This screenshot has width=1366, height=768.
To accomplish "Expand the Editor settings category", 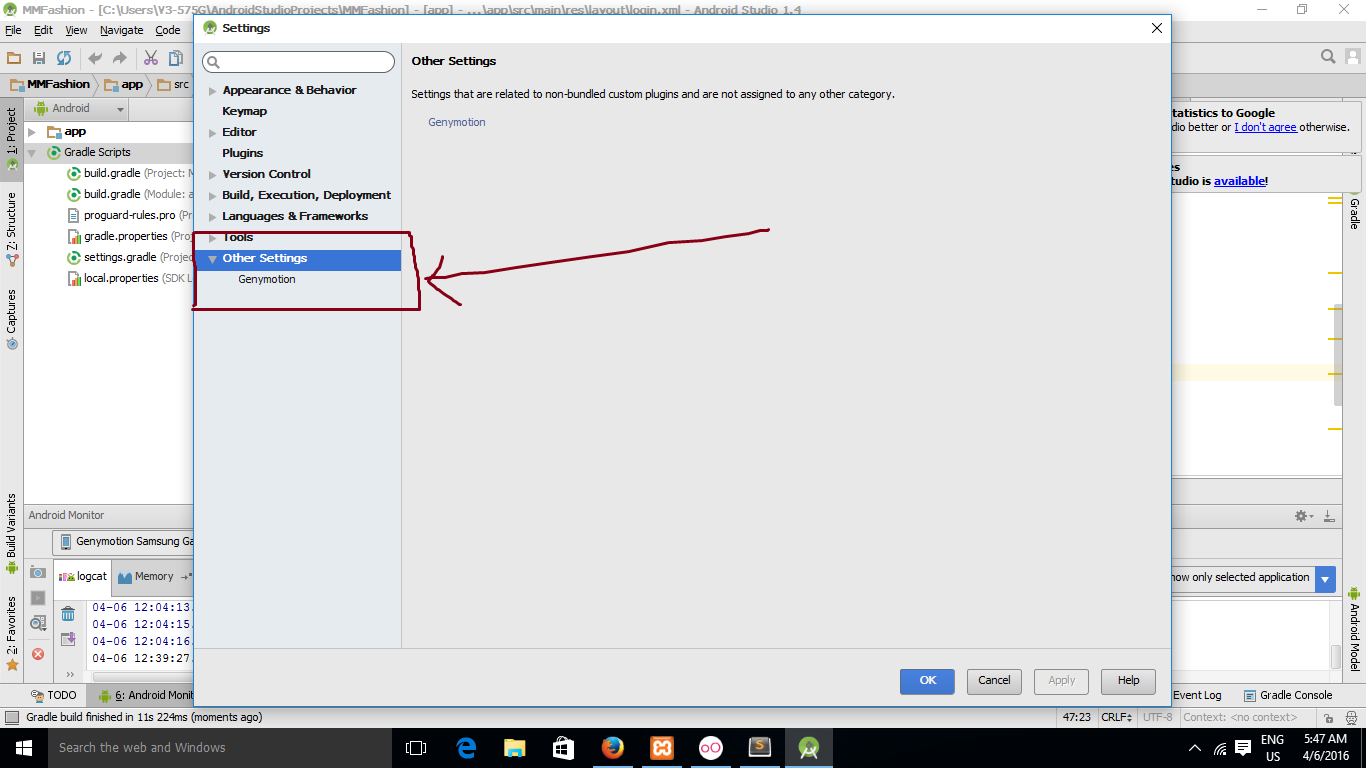I will 212,133.
